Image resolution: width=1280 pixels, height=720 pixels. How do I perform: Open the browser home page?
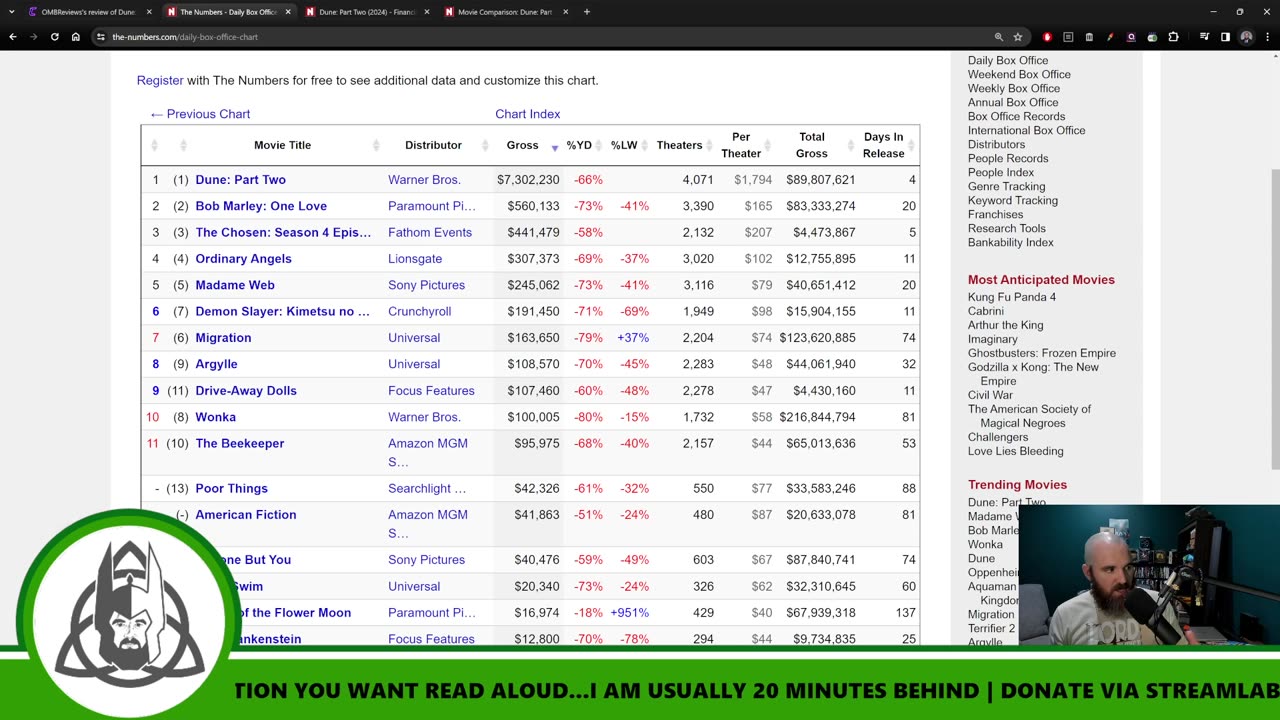[x=75, y=37]
